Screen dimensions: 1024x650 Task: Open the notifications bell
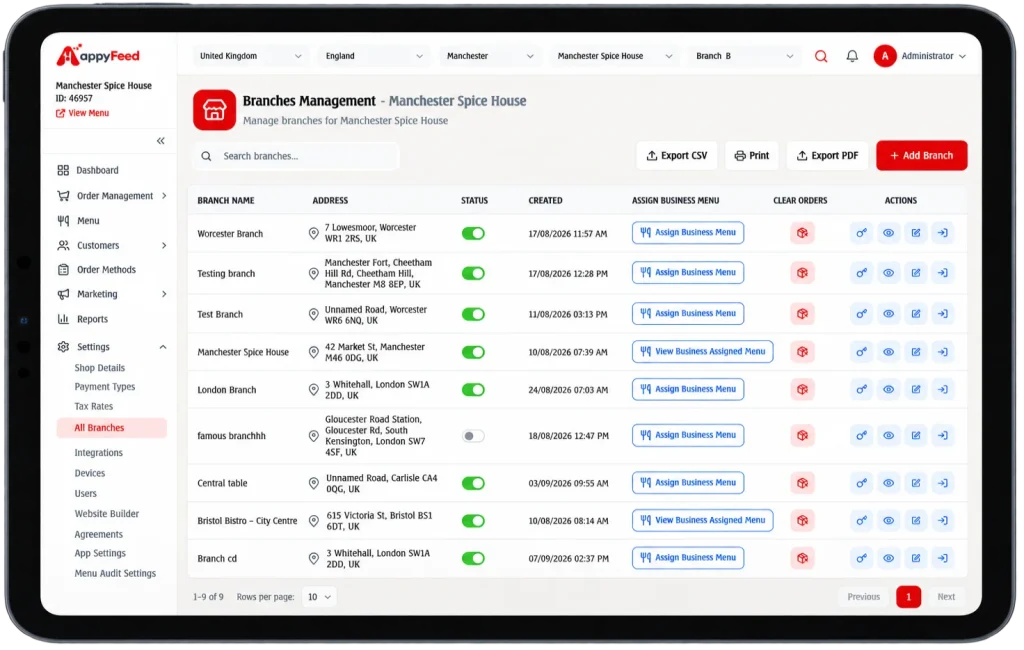click(x=852, y=56)
